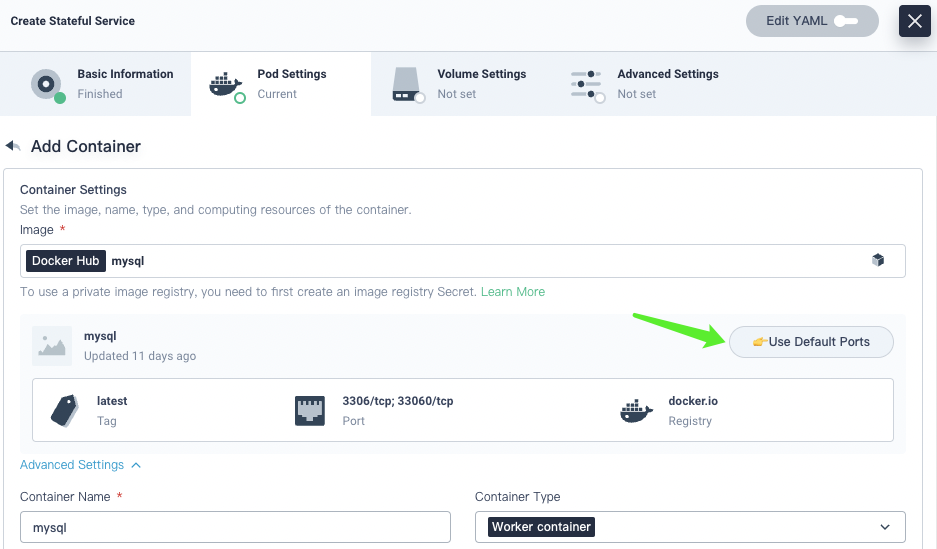Toggle the Edit YAML switch
The width and height of the screenshot is (937, 549).
(x=845, y=21)
